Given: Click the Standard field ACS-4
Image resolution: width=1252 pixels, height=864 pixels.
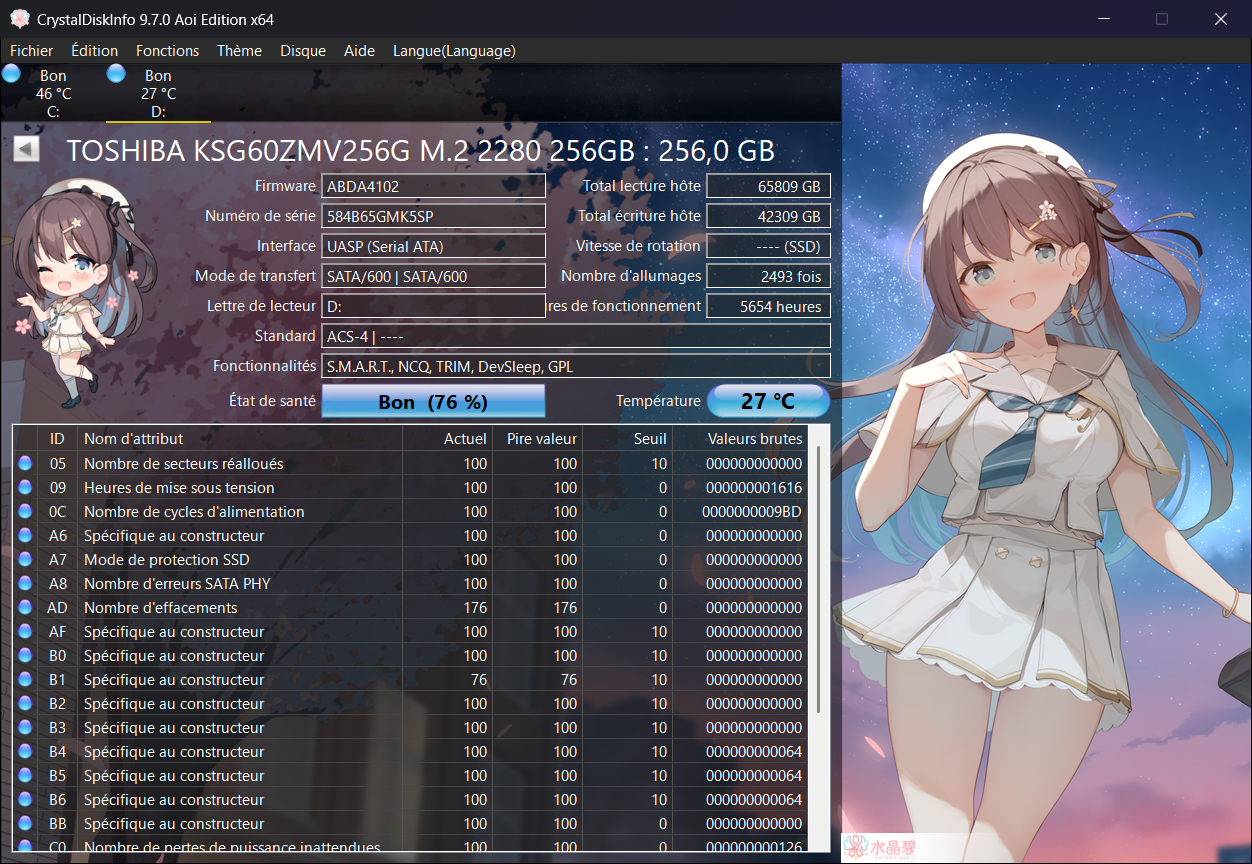Looking at the screenshot, I should (x=576, y=336).
